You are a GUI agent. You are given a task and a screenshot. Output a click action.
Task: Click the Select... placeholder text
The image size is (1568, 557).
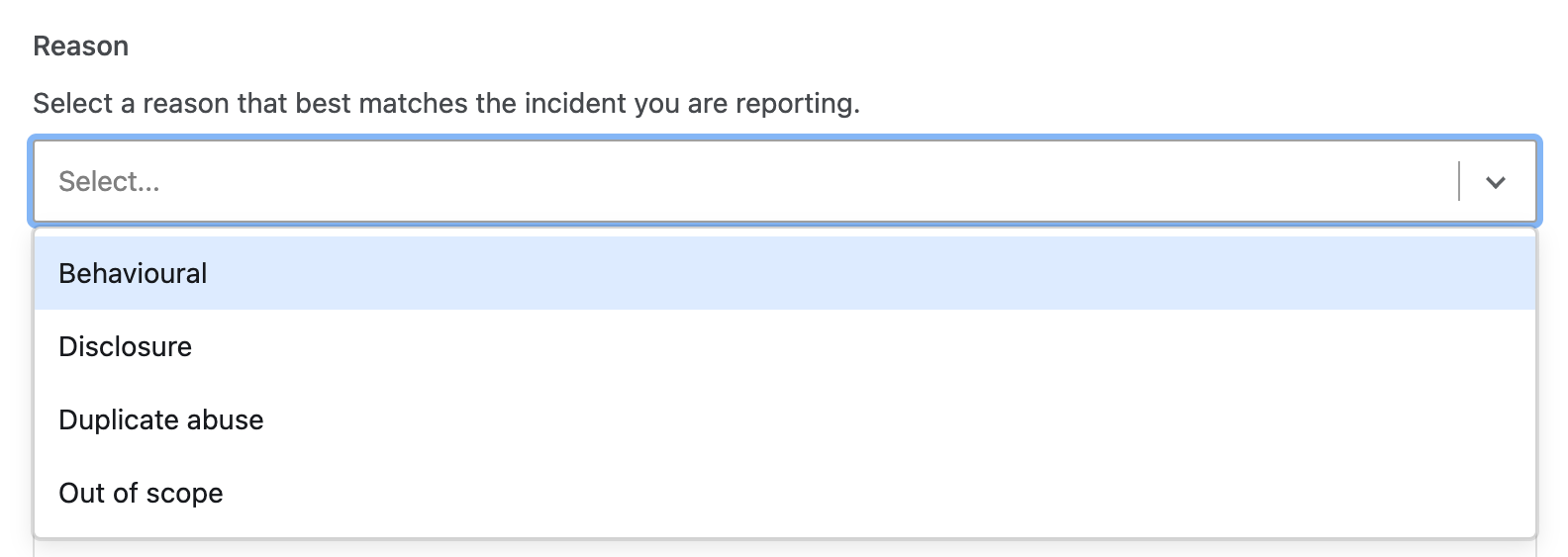(x=109, y=181)
